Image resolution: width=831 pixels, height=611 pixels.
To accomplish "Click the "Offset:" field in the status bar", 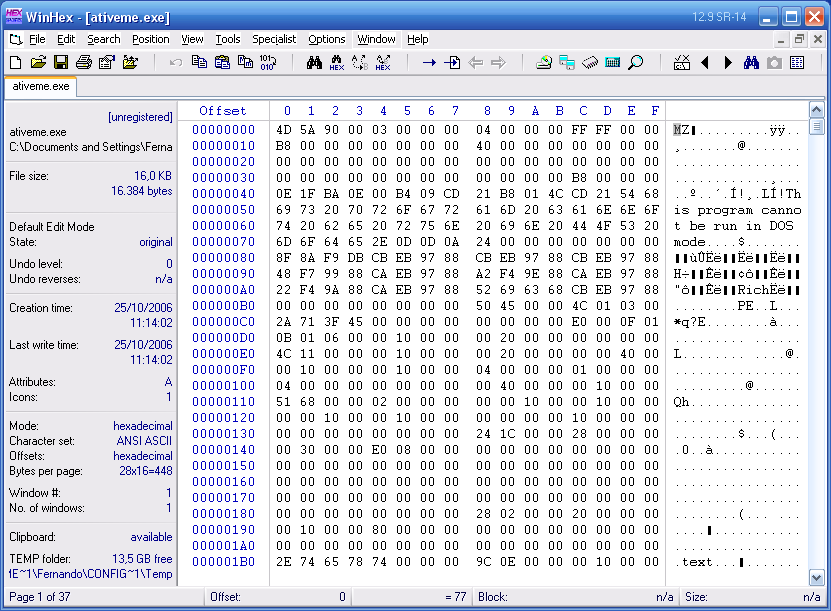I will 279,597.
